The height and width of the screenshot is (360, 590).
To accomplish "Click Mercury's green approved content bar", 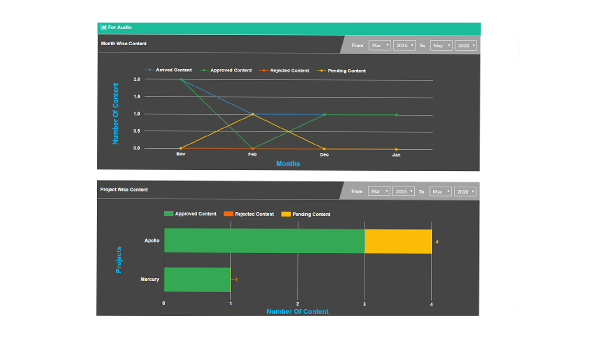I will point(197,279).
